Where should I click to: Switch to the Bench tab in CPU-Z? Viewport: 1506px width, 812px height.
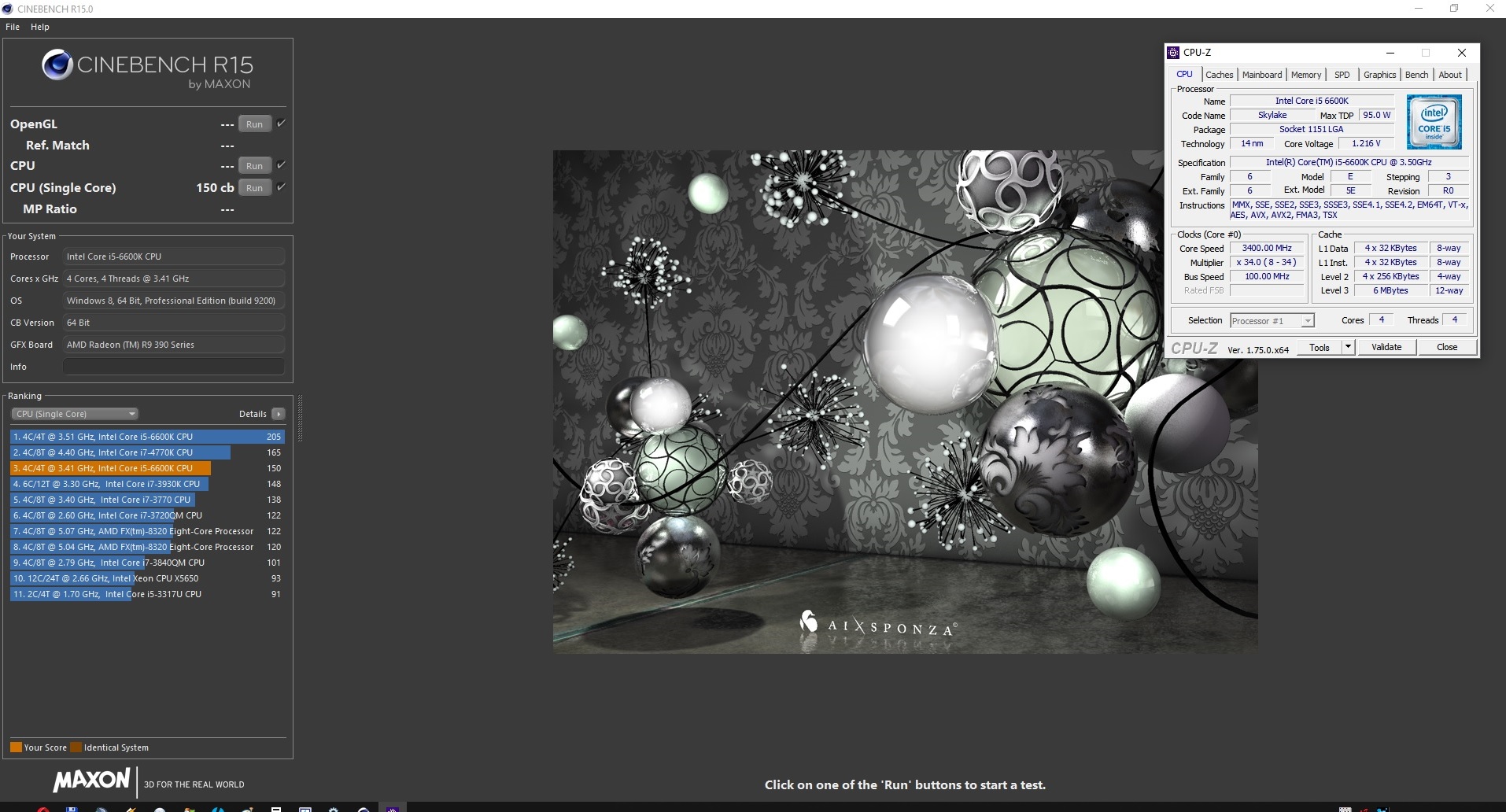point(1416,75)
